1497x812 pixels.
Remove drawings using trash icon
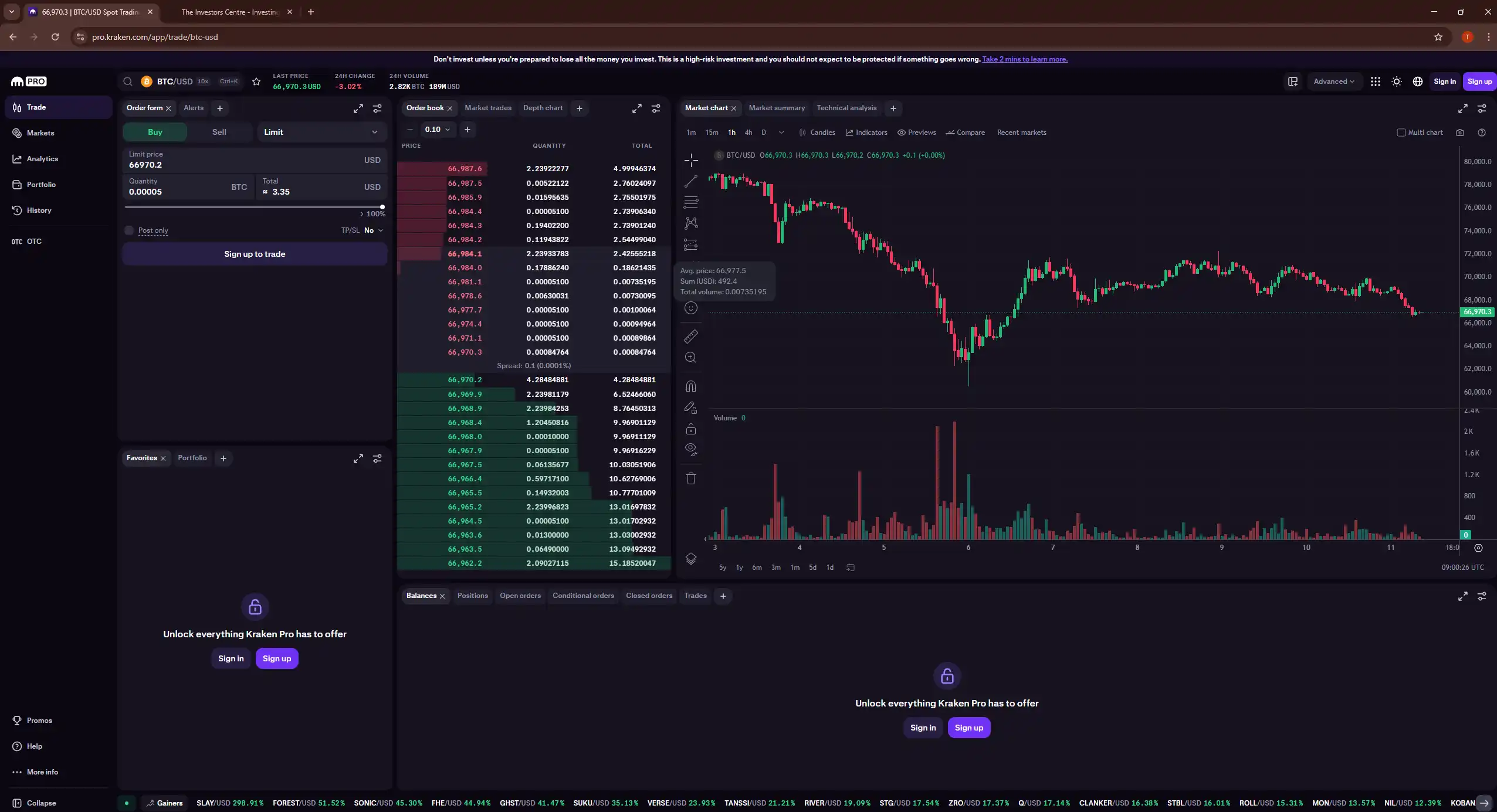tap(691, 478)
